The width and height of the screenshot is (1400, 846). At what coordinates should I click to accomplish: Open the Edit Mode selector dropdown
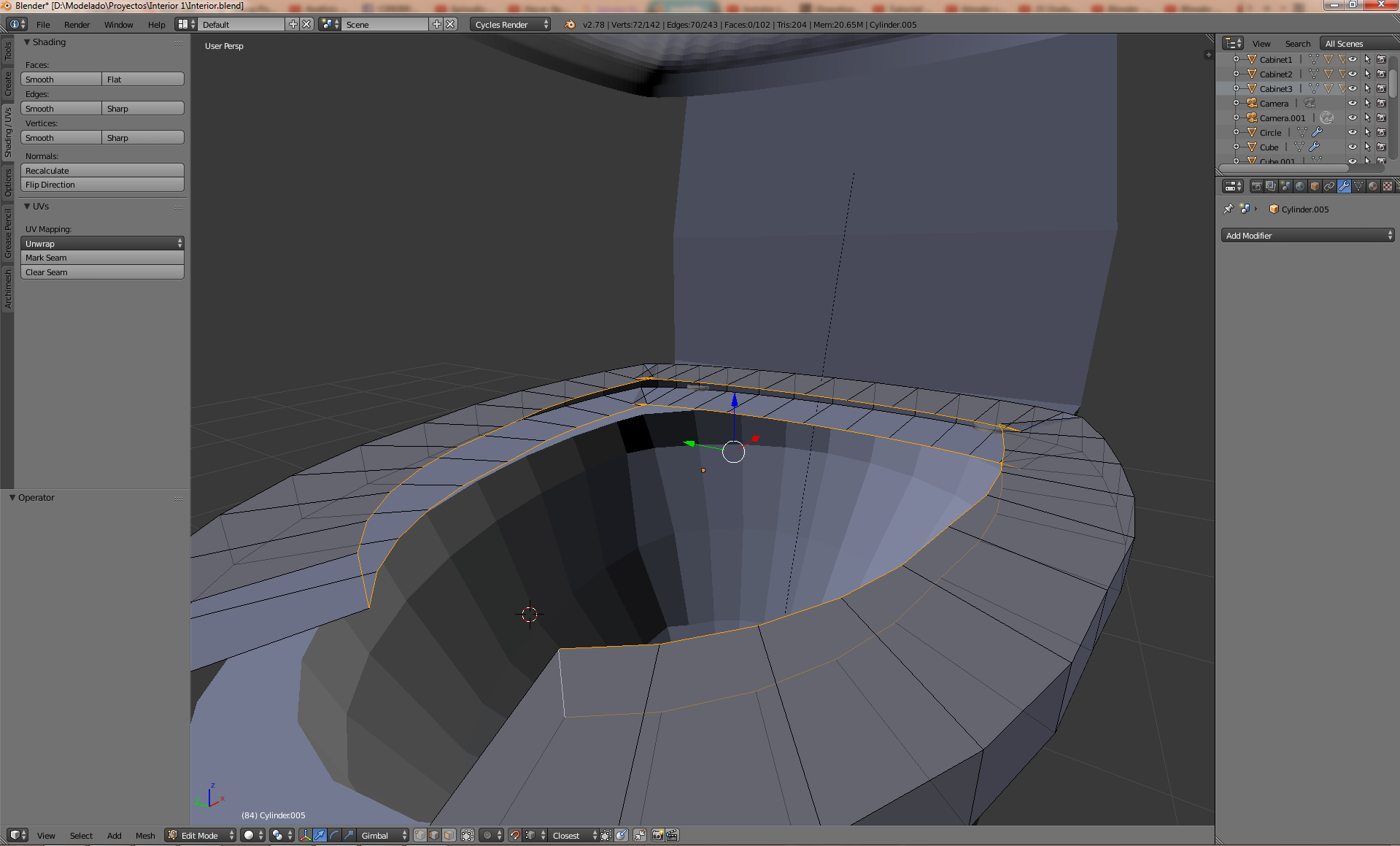point(201,835)
